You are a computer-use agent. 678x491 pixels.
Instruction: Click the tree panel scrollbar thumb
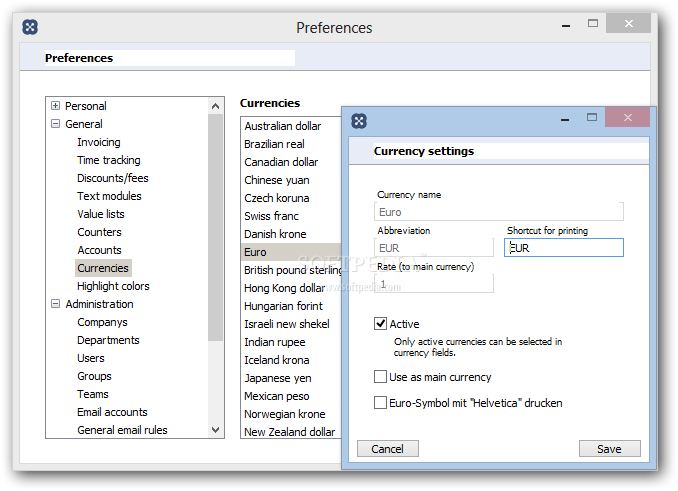pos(215,227)
